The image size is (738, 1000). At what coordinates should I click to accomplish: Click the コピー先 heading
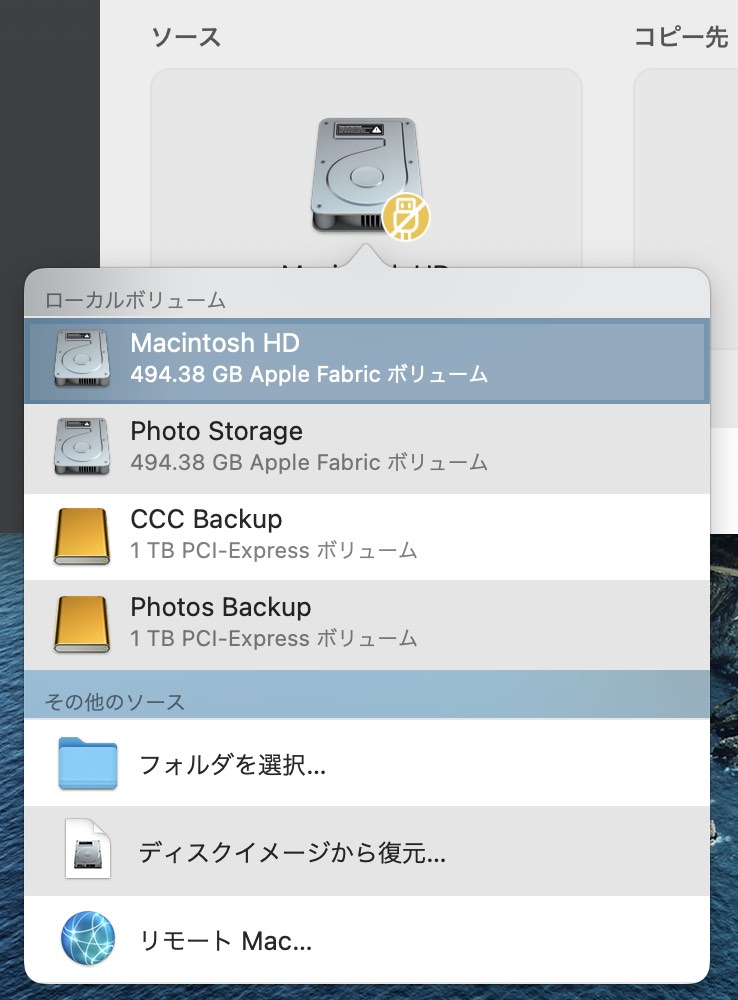[x=681, y=37]
